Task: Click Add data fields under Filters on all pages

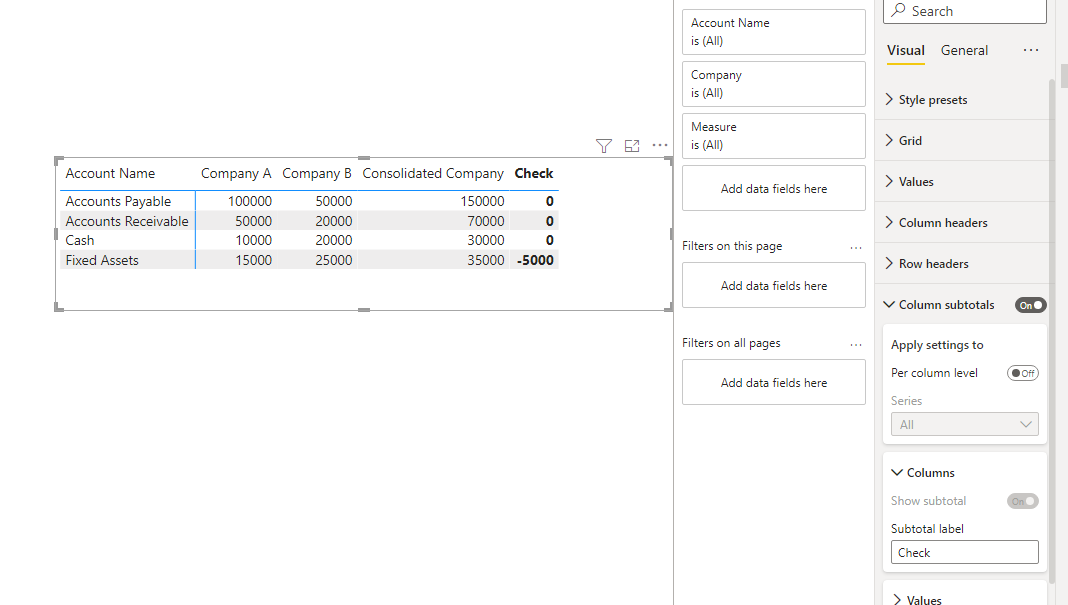Action: 774,383
